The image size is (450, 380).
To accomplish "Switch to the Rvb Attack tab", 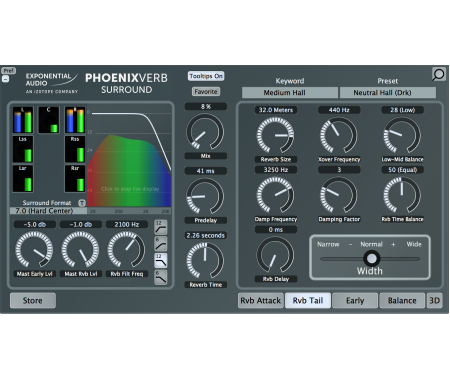I will (x=261, y=301).
